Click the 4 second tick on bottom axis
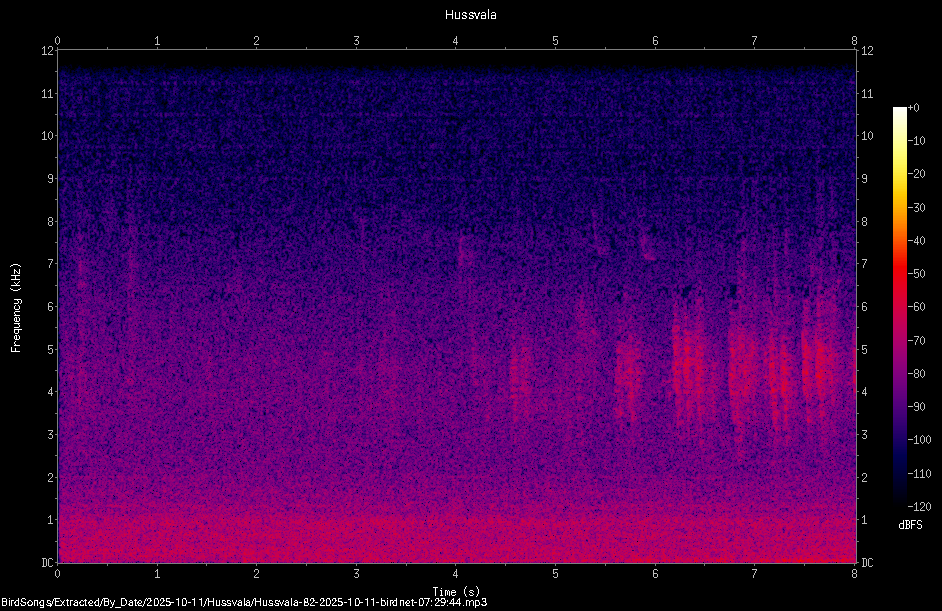942x611 pixels. click(x=456, y=574)
